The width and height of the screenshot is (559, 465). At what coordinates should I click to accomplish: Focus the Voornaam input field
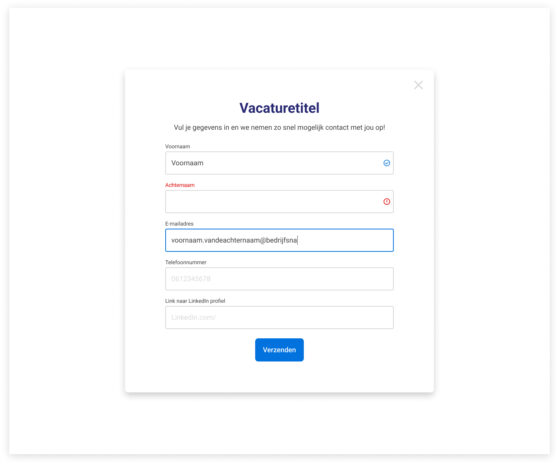[279, 163]
